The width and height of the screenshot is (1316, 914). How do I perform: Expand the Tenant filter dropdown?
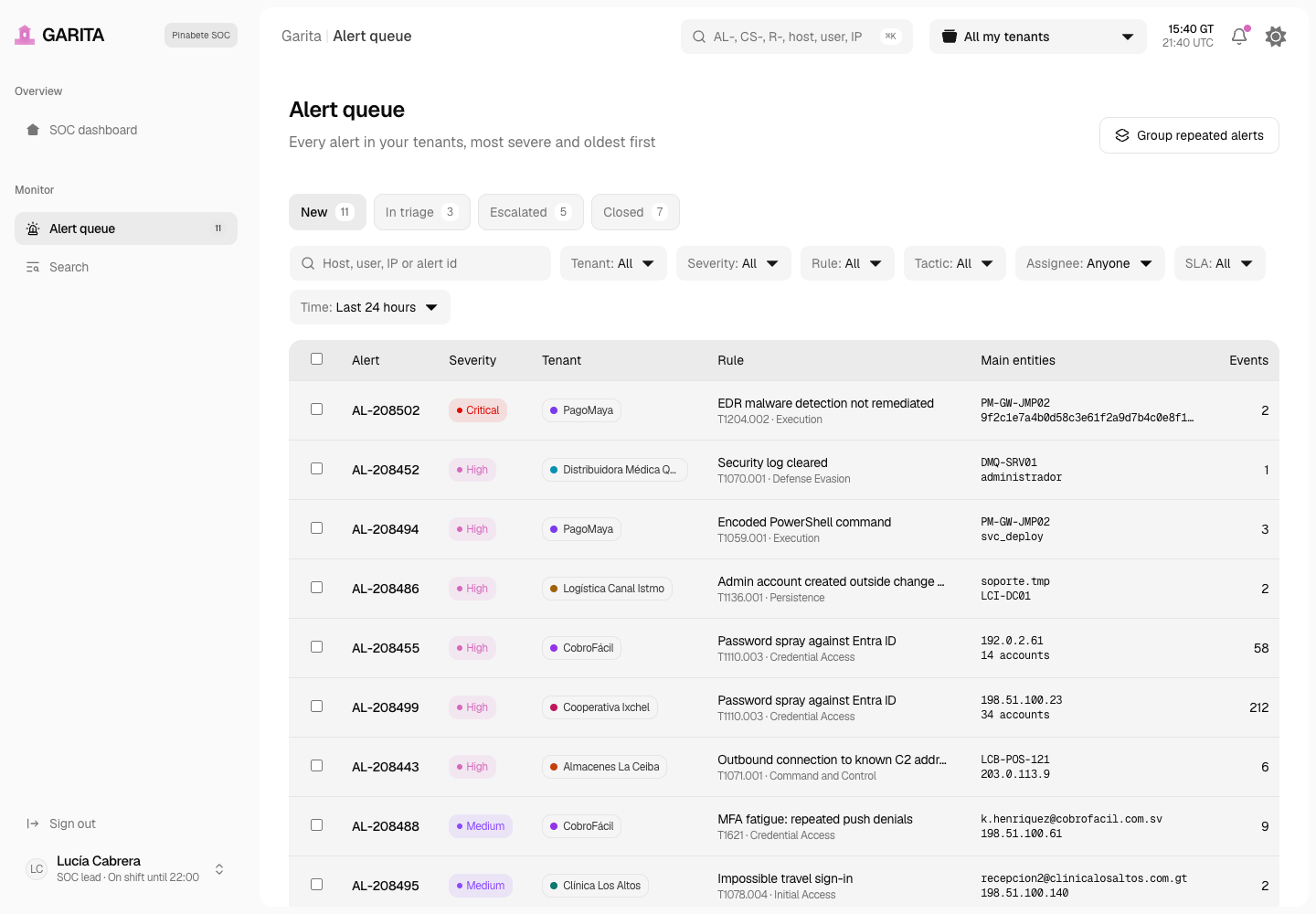[613, 263]
